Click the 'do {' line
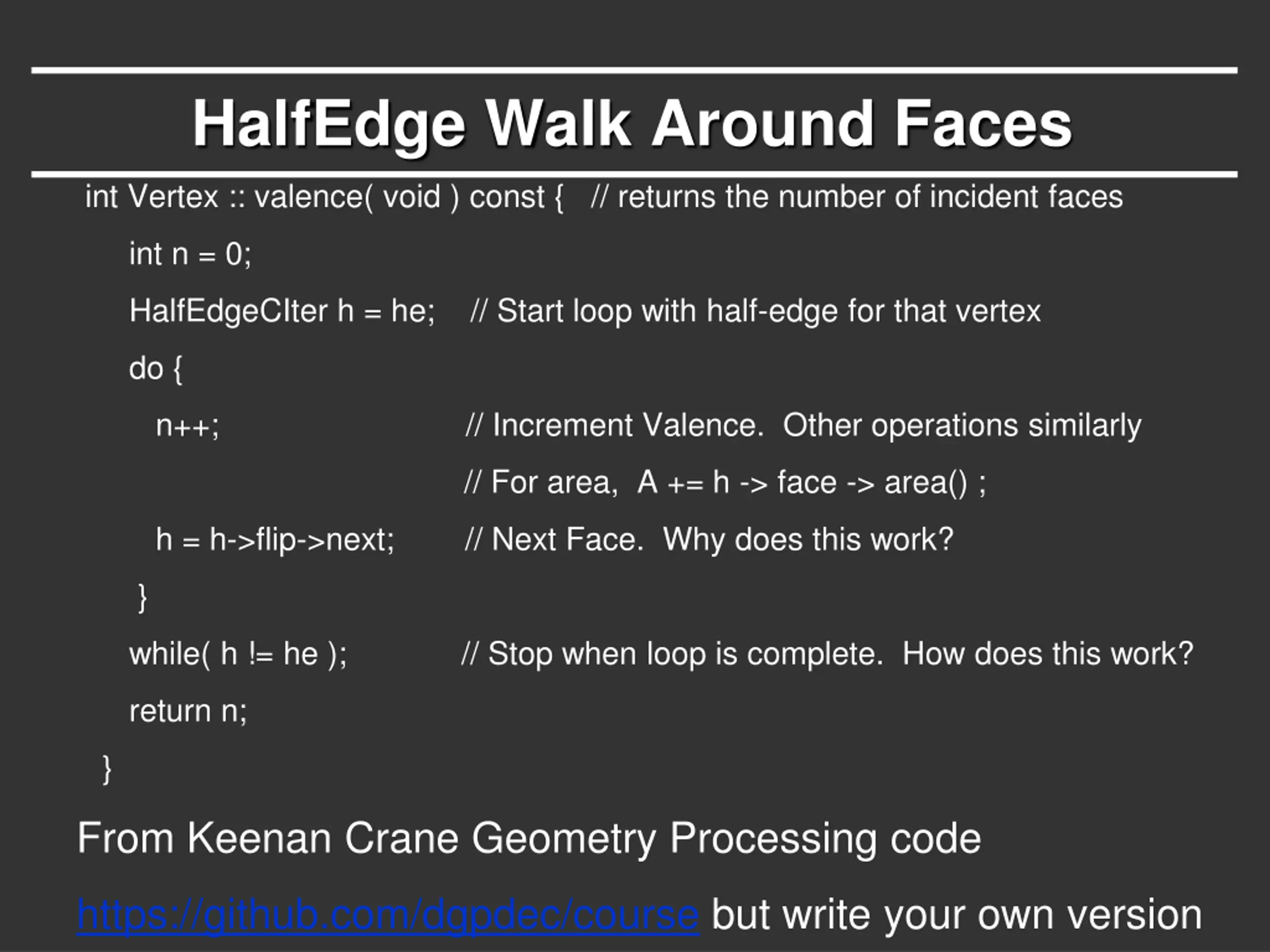This screenshot has height=952, width=1270. [x=156, y=368]
